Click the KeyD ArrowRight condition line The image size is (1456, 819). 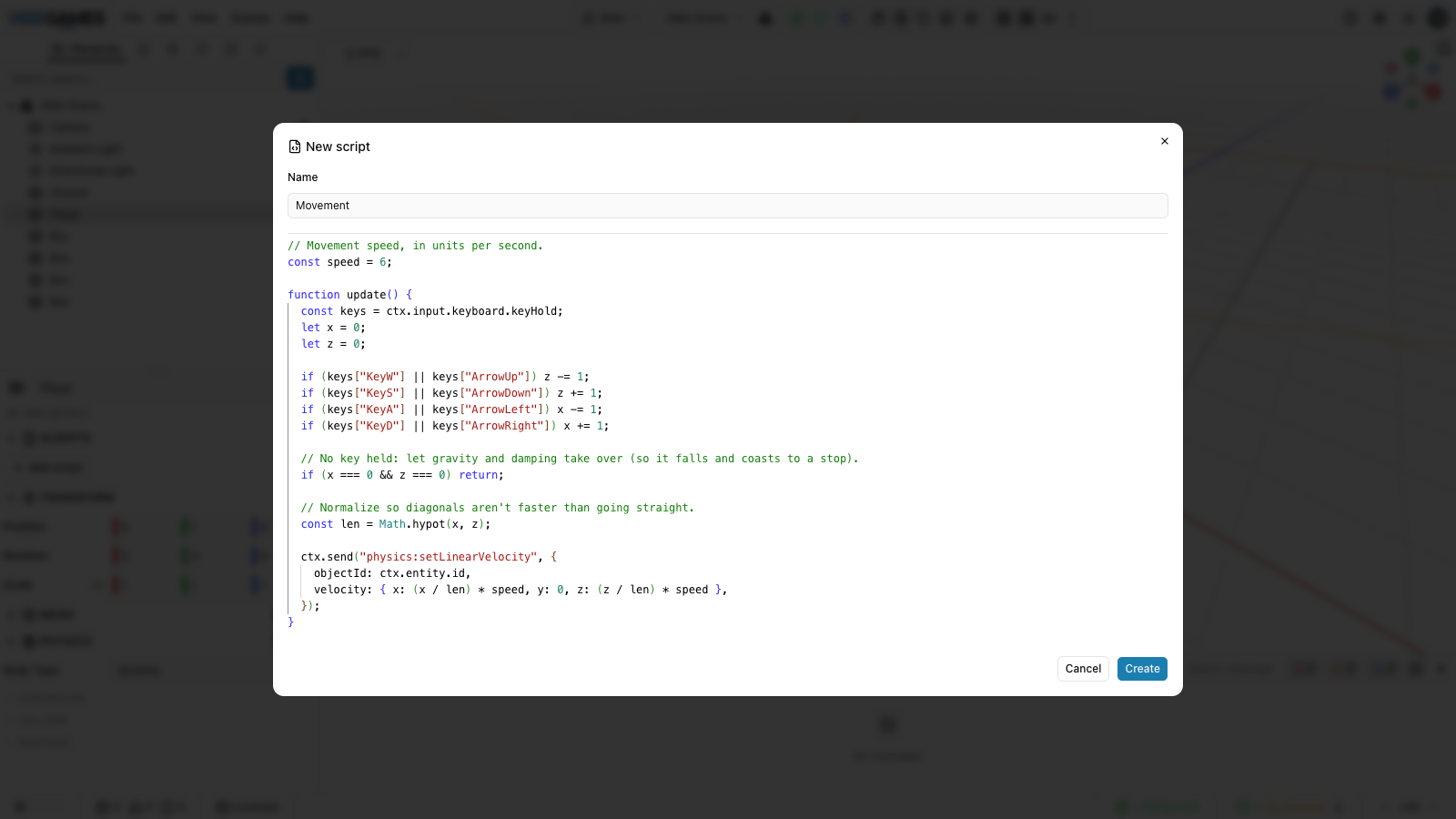(455, 426)
